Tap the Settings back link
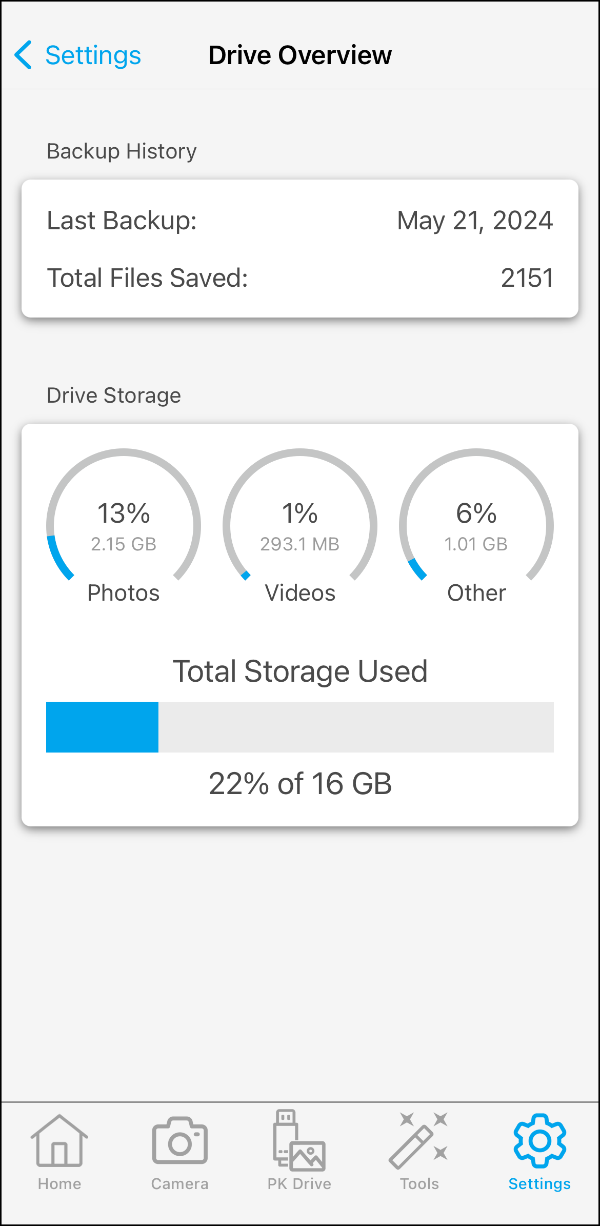The height and width of the screenshot is (1226, 600). pyautogui.click(x=93, y=55)
